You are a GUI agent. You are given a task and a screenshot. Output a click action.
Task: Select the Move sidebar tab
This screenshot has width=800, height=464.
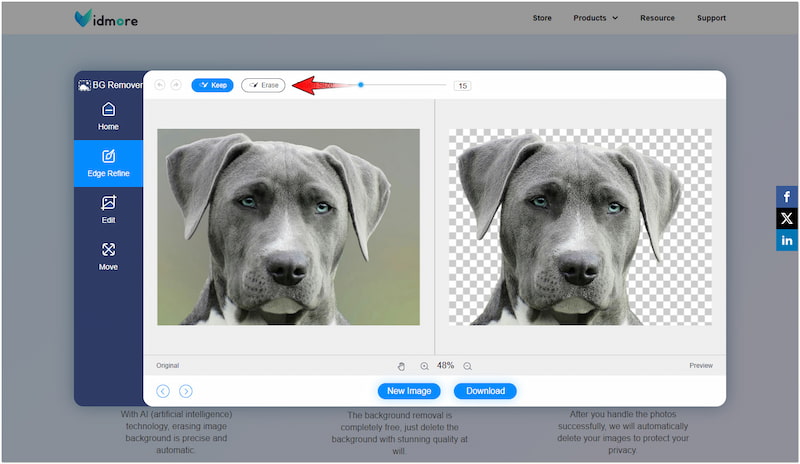pyautogui.click(x=108, y=256)
